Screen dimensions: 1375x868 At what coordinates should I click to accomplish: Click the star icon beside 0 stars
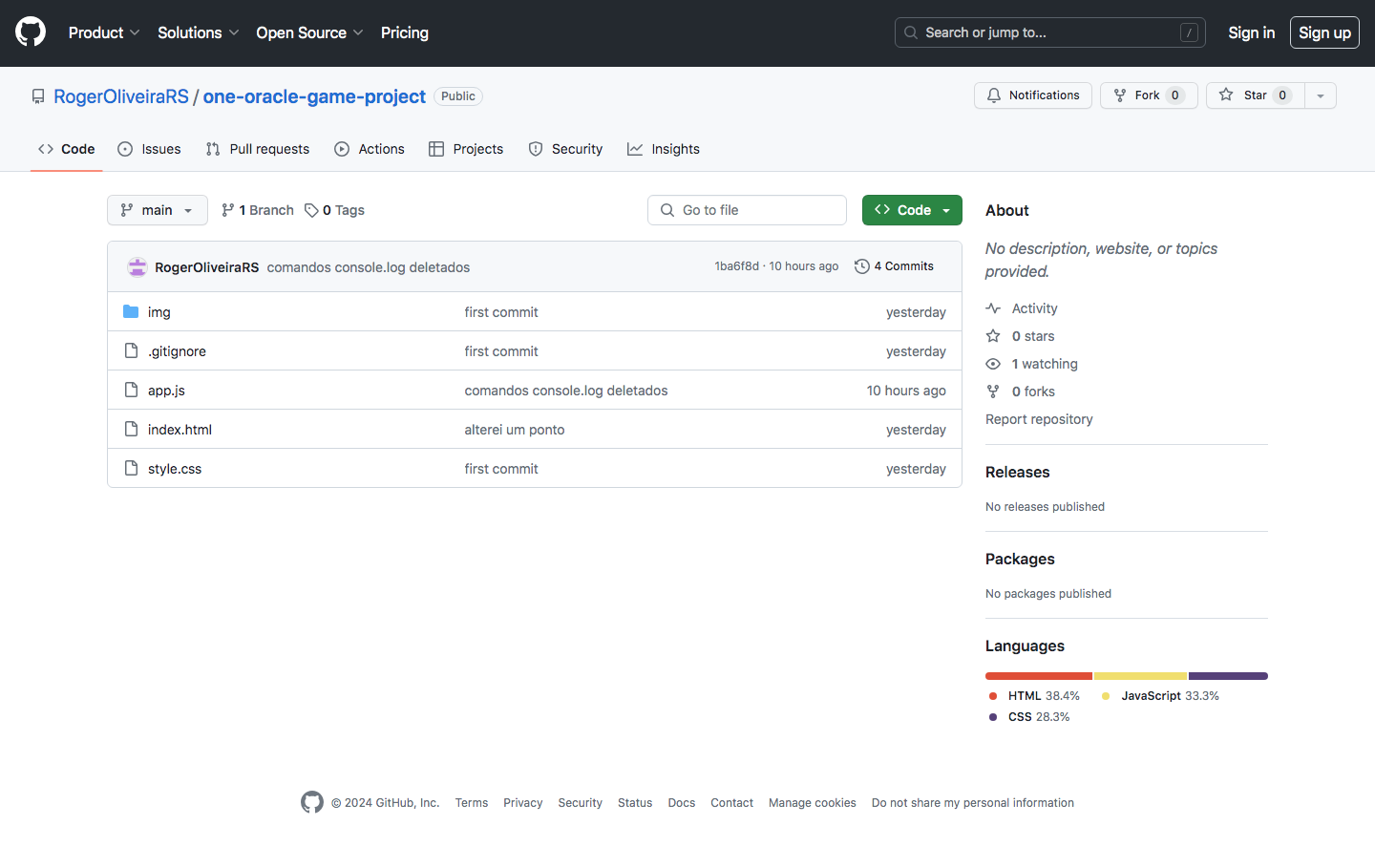(993, 336)
